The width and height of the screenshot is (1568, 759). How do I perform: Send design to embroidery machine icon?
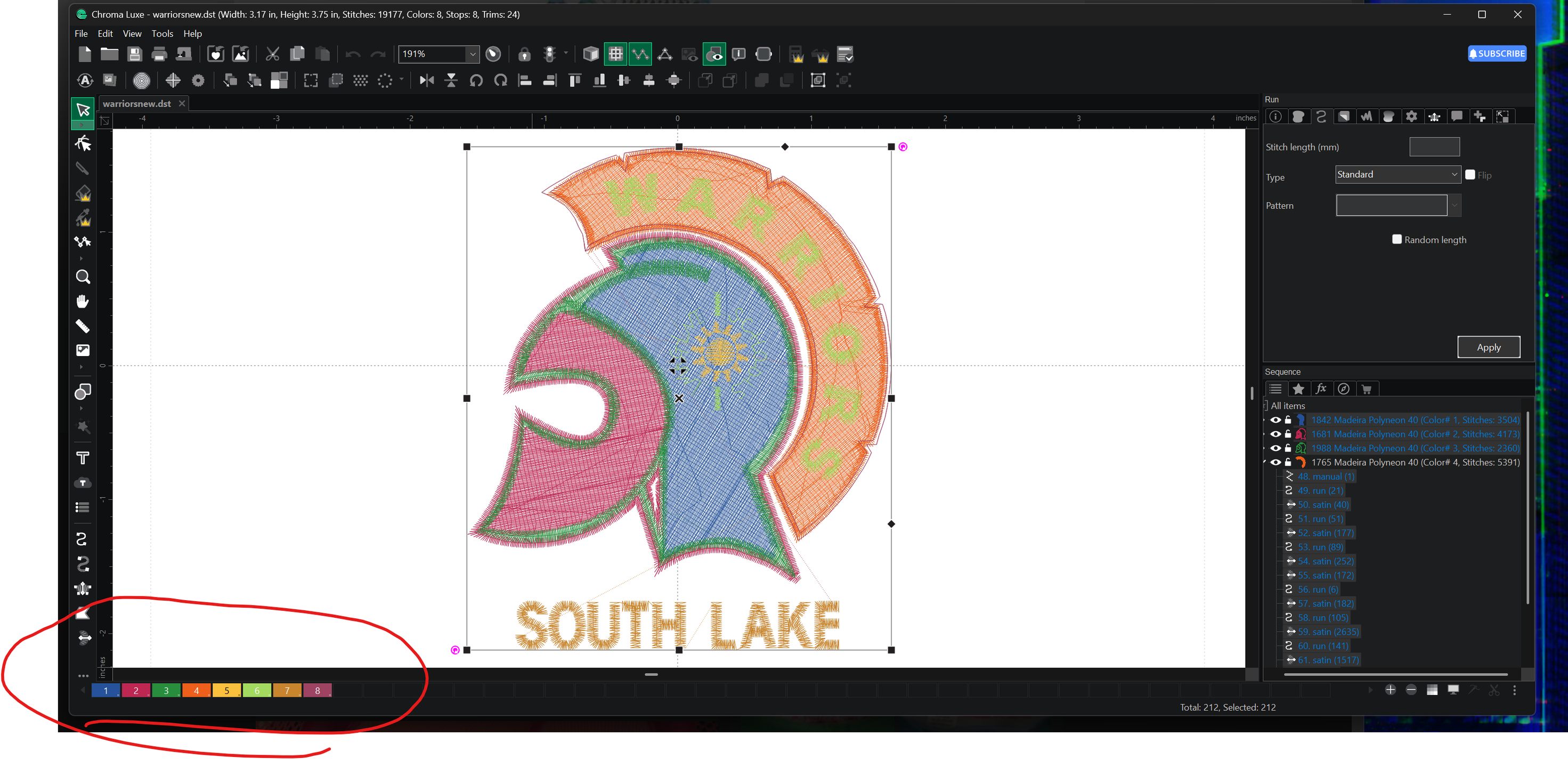(x=184, y=54)
